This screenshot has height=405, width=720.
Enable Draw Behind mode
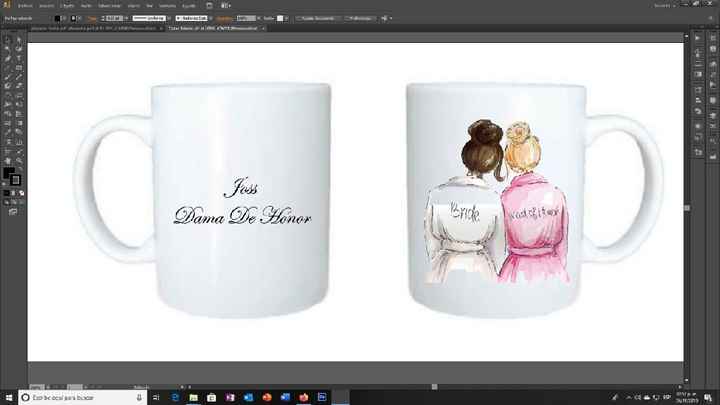[x=14, y=202]
